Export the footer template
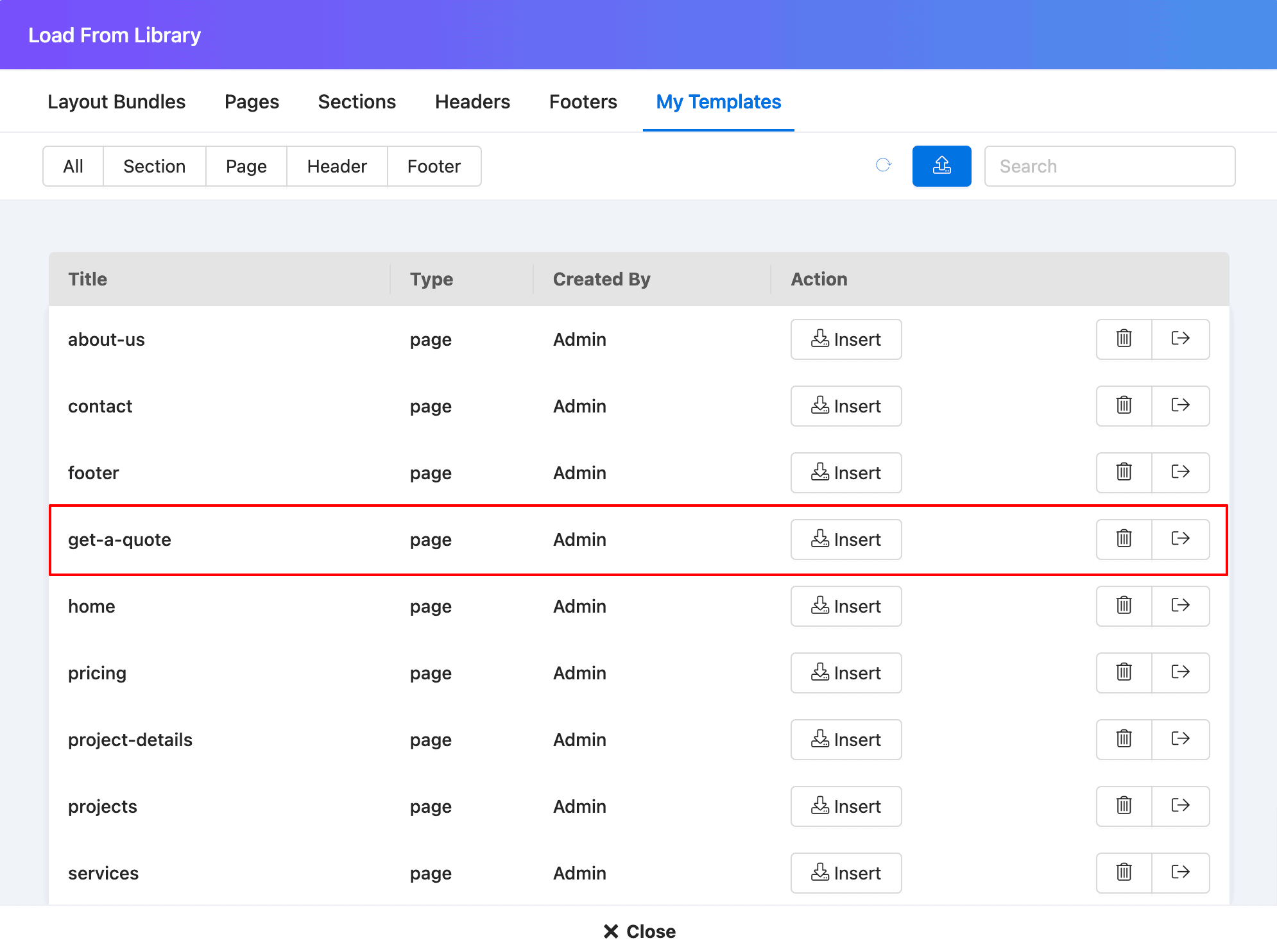The width and height of the screenshot is (1277, 952). 1180,472
